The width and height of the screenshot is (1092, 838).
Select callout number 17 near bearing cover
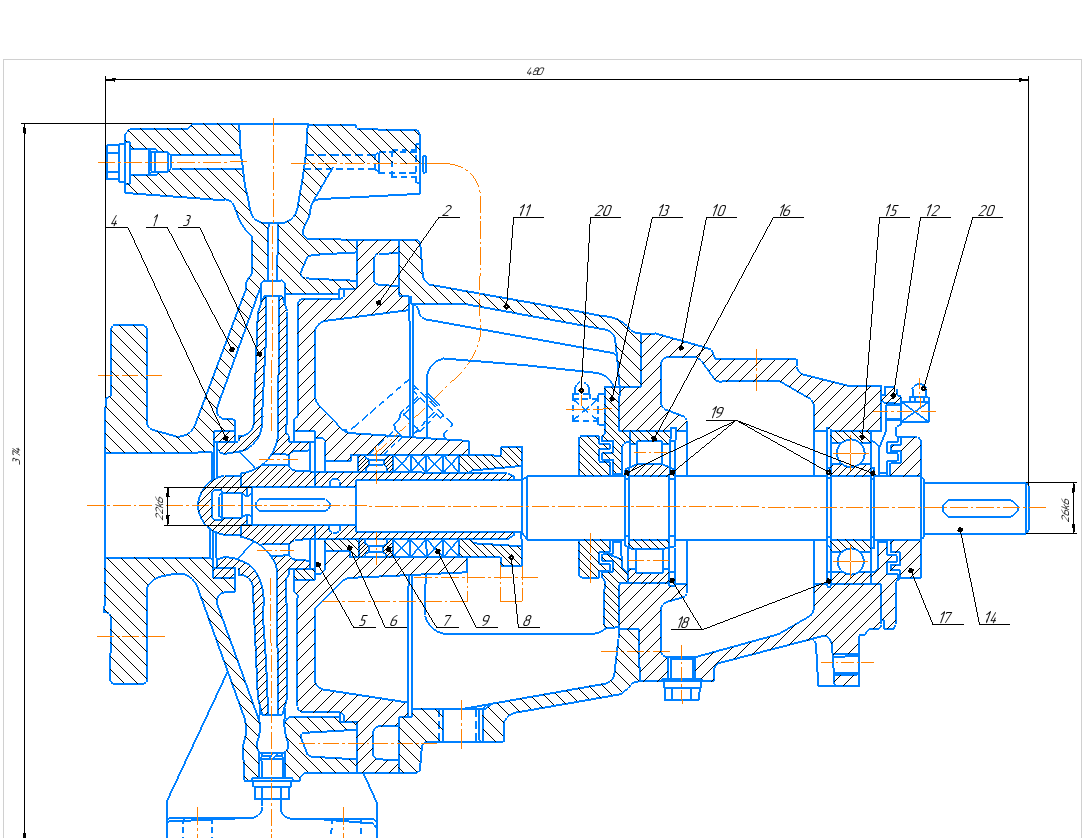942,617
